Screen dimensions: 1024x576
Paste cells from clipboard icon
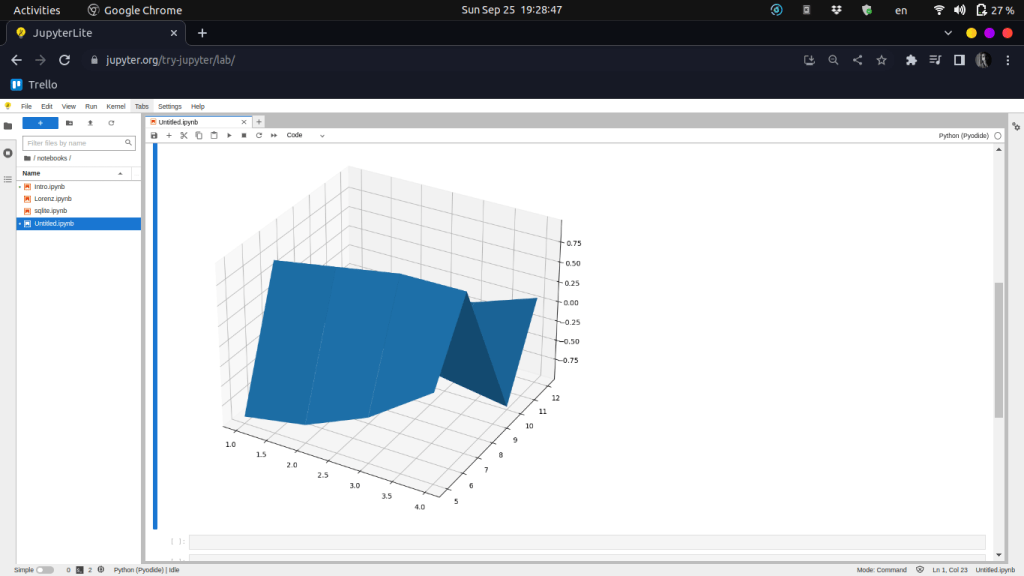click(x=214, y=135)
